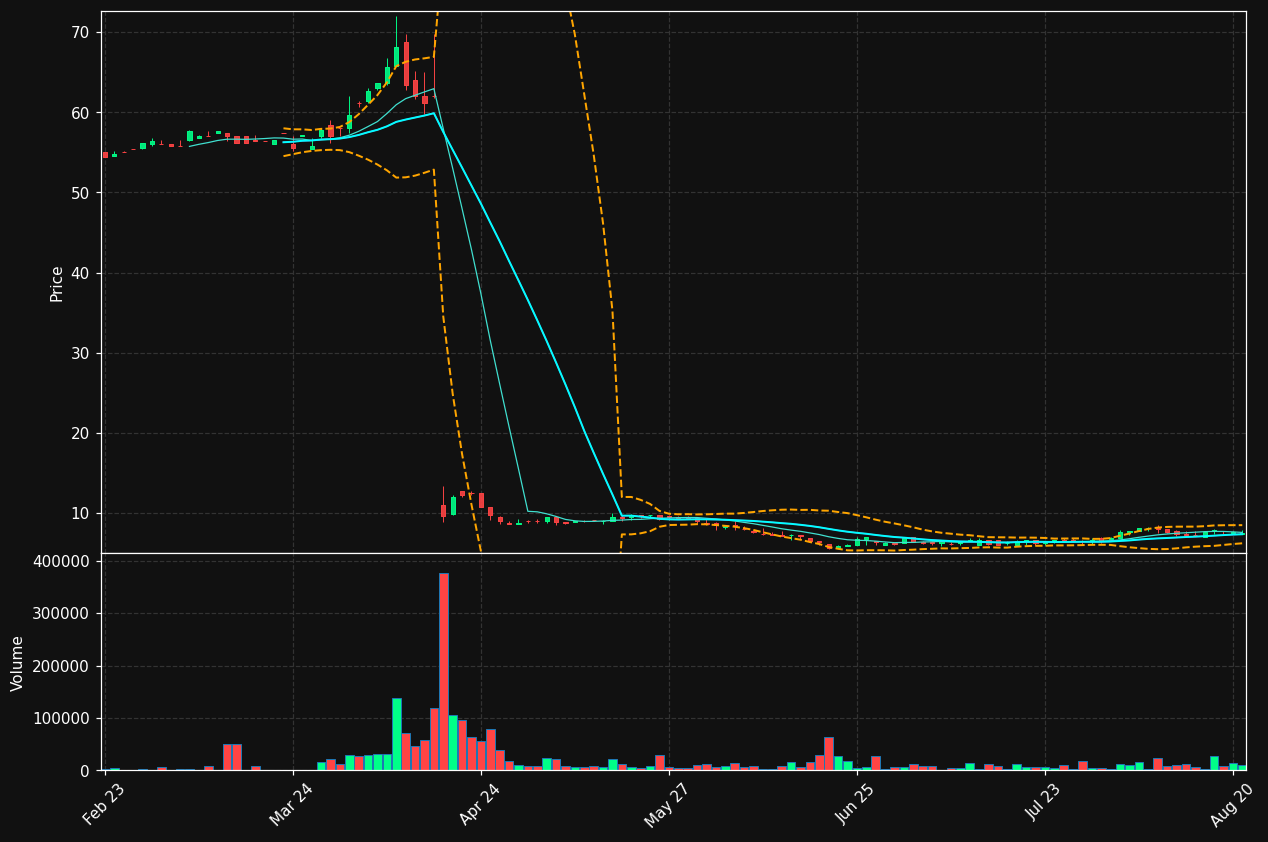Click the volume axis value 300000
This screenshot has width=1268, height=842.
61,614
